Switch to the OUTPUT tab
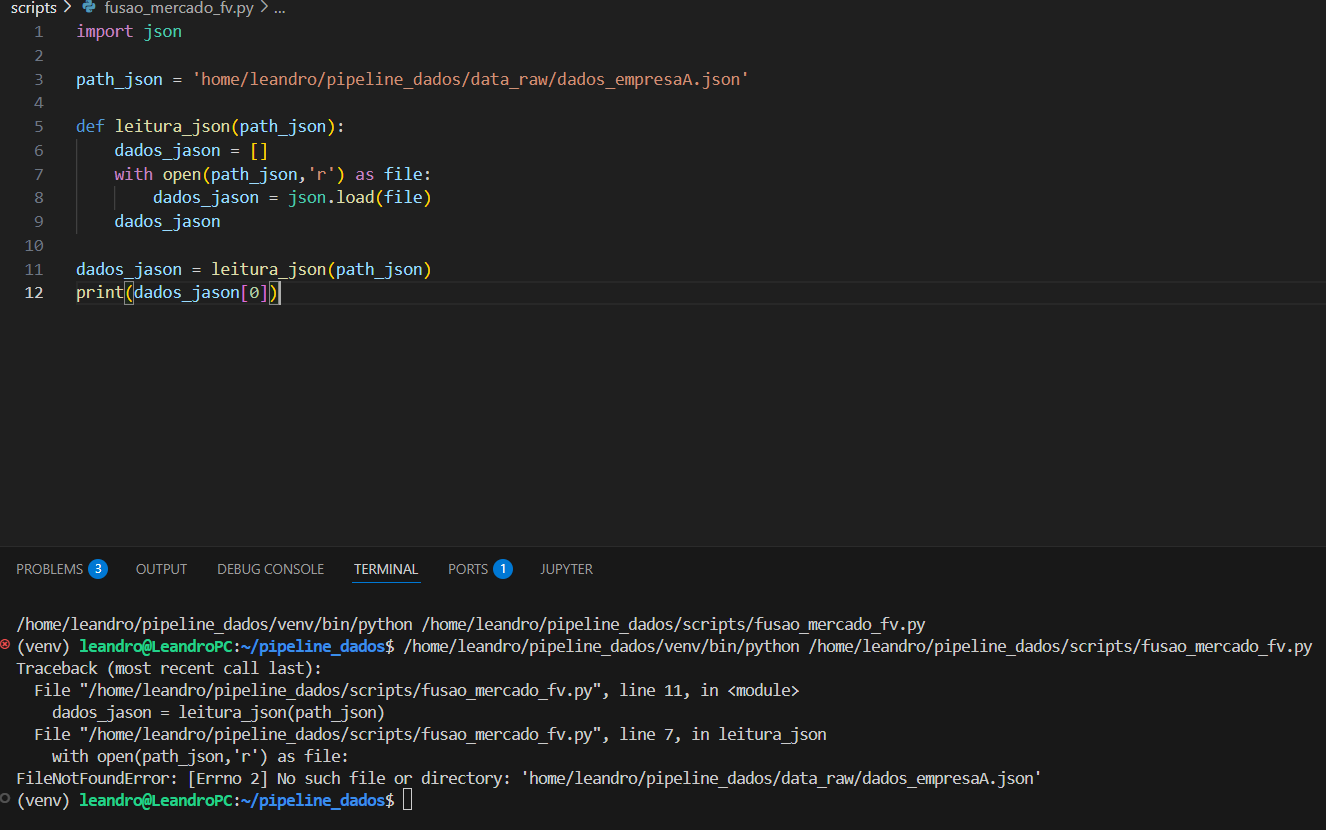The height and width of the screenshot is (830, 1326). (x=161, y=569)
